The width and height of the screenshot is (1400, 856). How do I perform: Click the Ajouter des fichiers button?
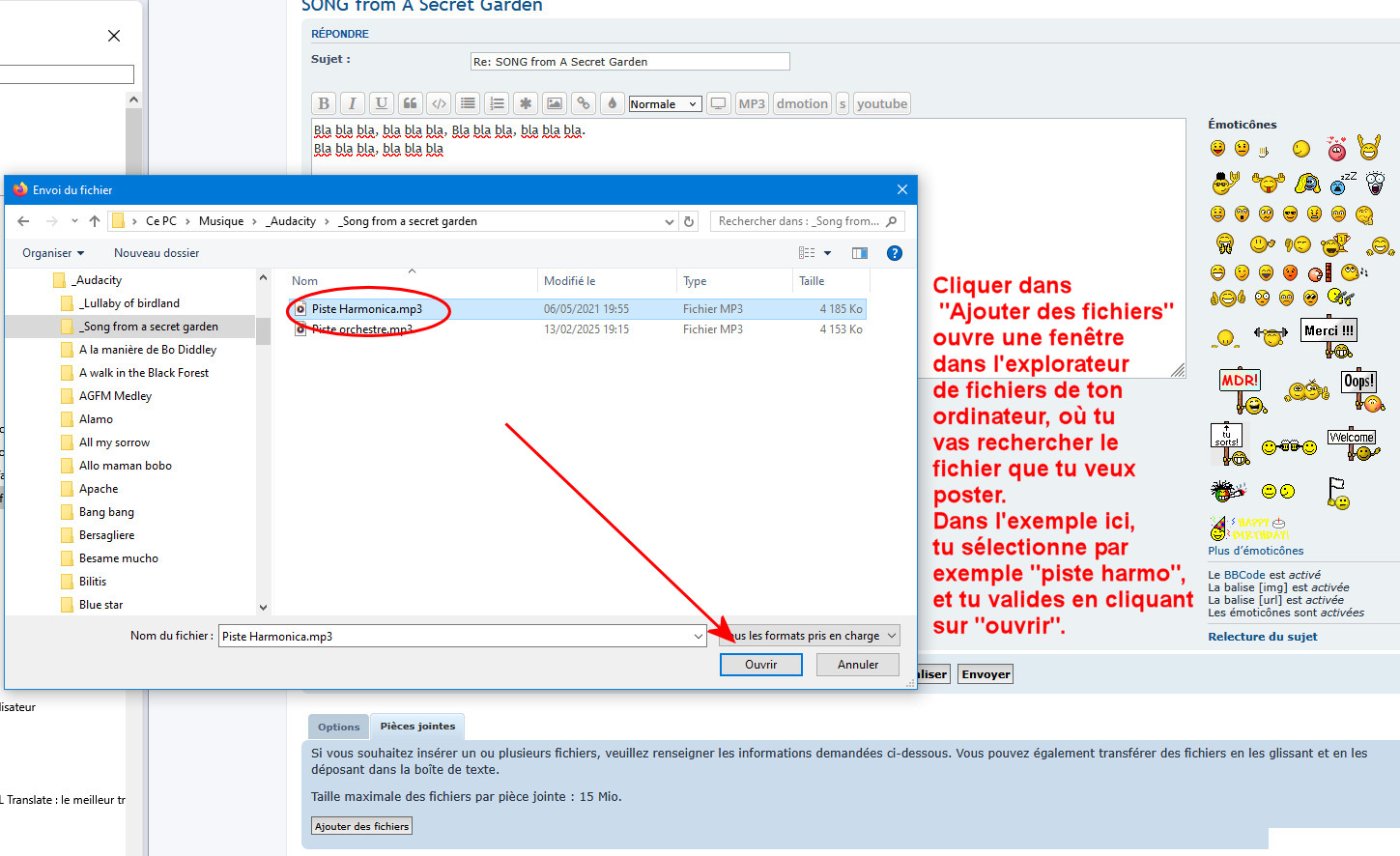tap(362, 826)
